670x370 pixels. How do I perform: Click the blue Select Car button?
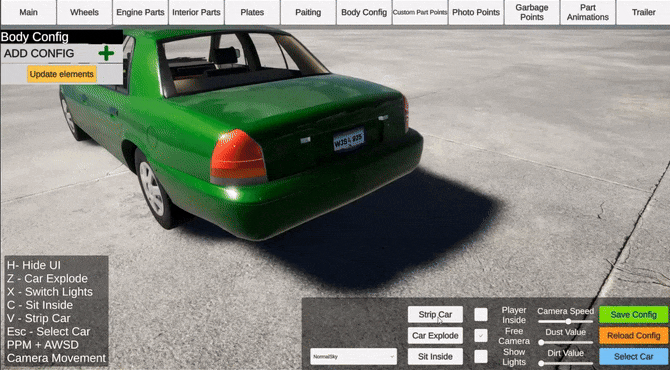tap(633, 356)
